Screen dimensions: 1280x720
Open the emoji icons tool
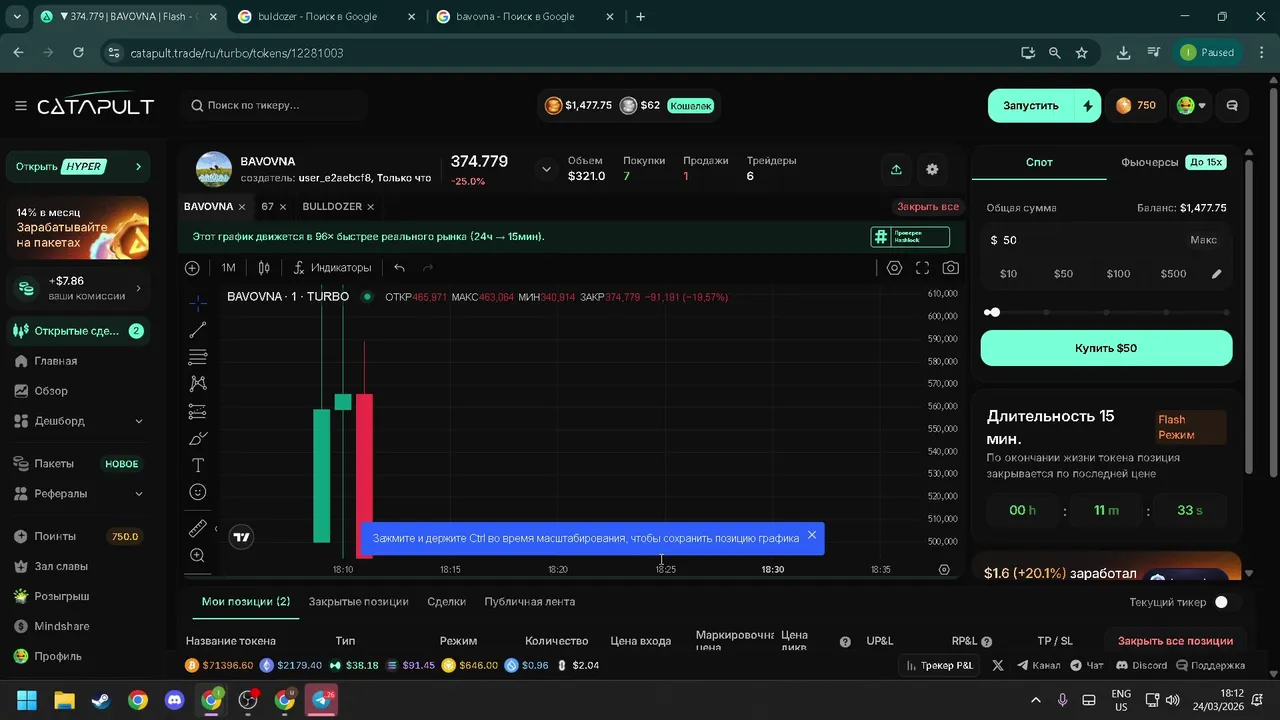tap(198, 492)
